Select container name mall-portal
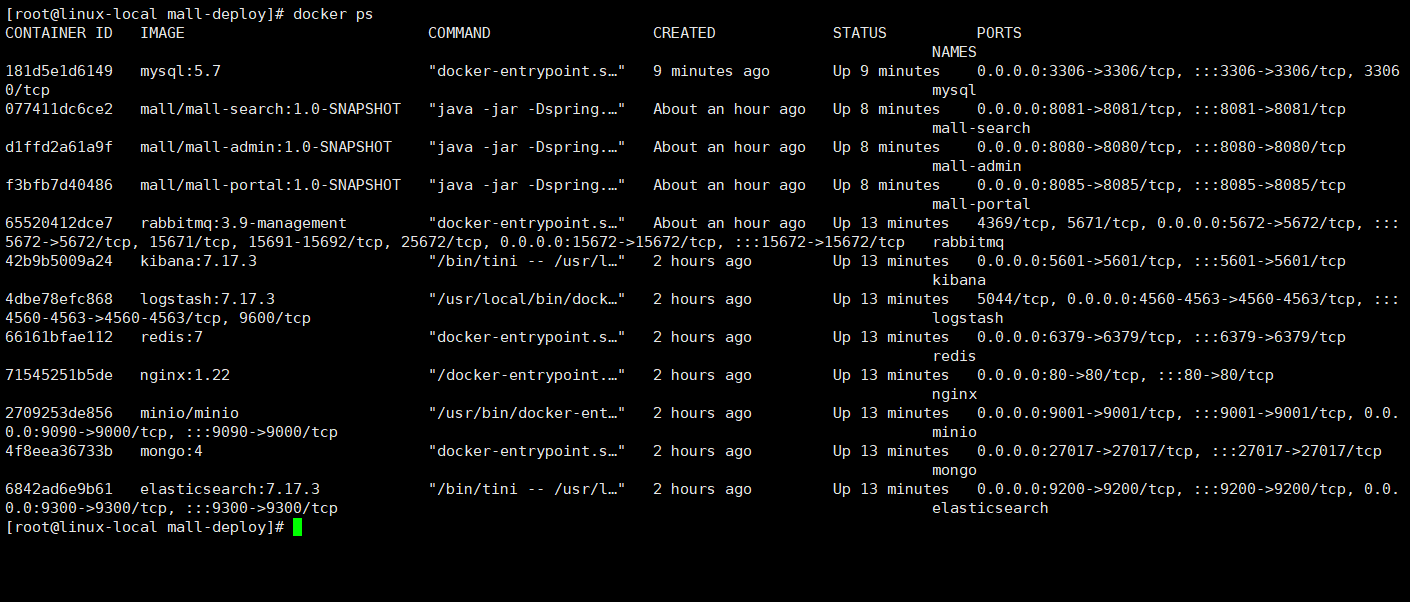 coord(981,204)
